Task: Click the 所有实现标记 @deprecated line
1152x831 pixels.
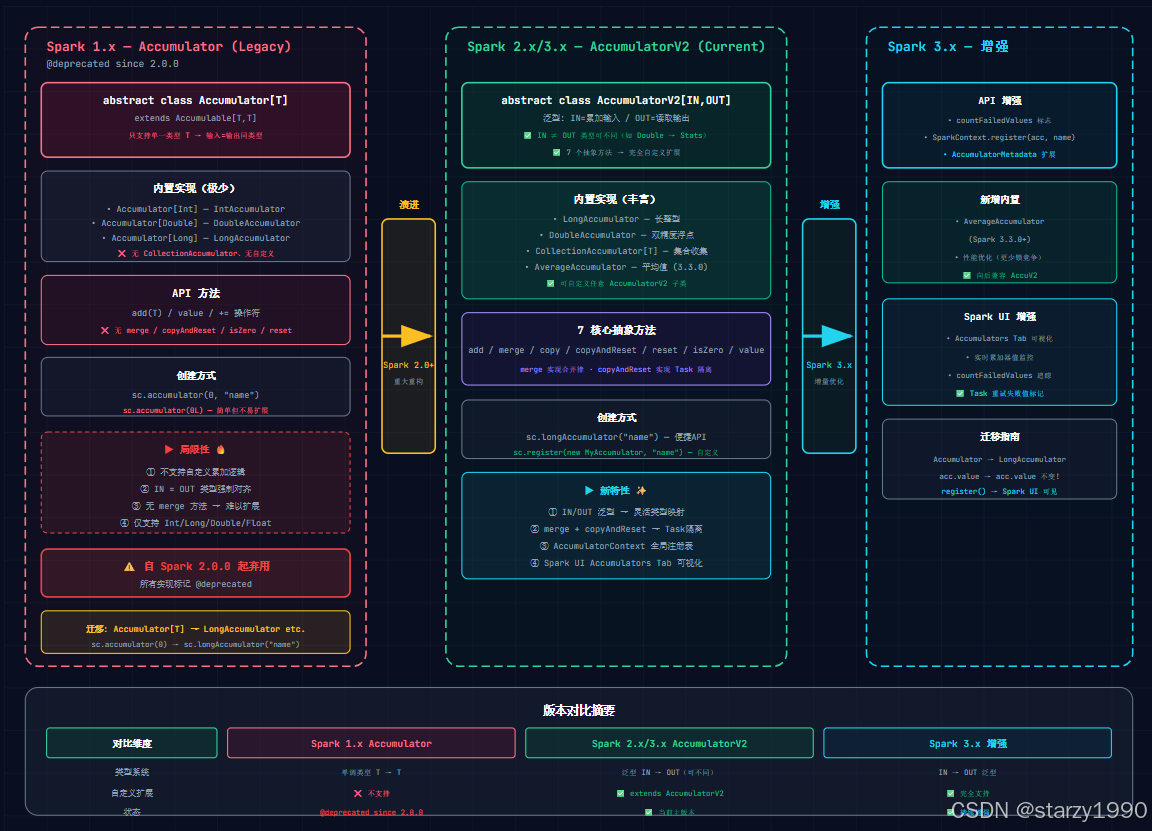Action: 195,584
